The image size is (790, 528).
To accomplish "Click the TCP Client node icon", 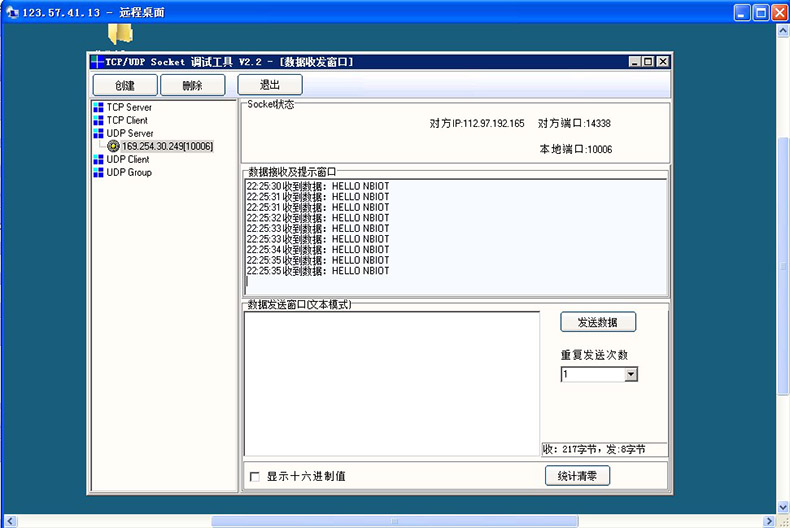I will click(98, 120).
